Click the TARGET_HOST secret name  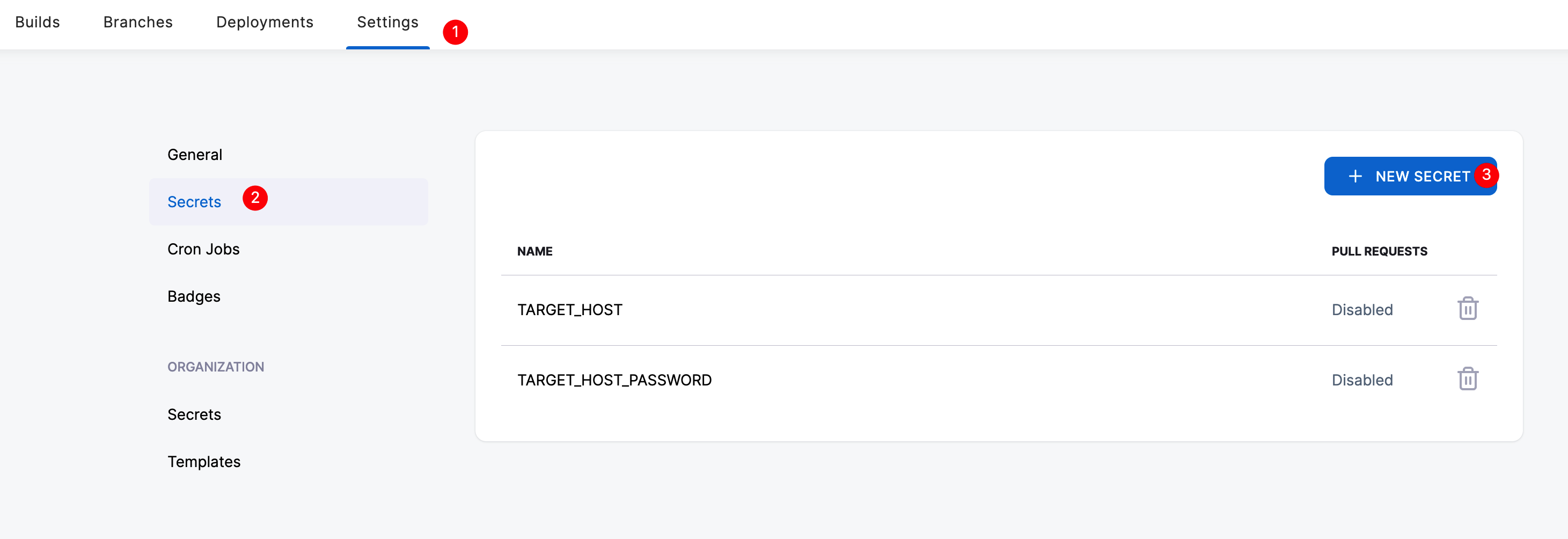[x=570, y=310]
